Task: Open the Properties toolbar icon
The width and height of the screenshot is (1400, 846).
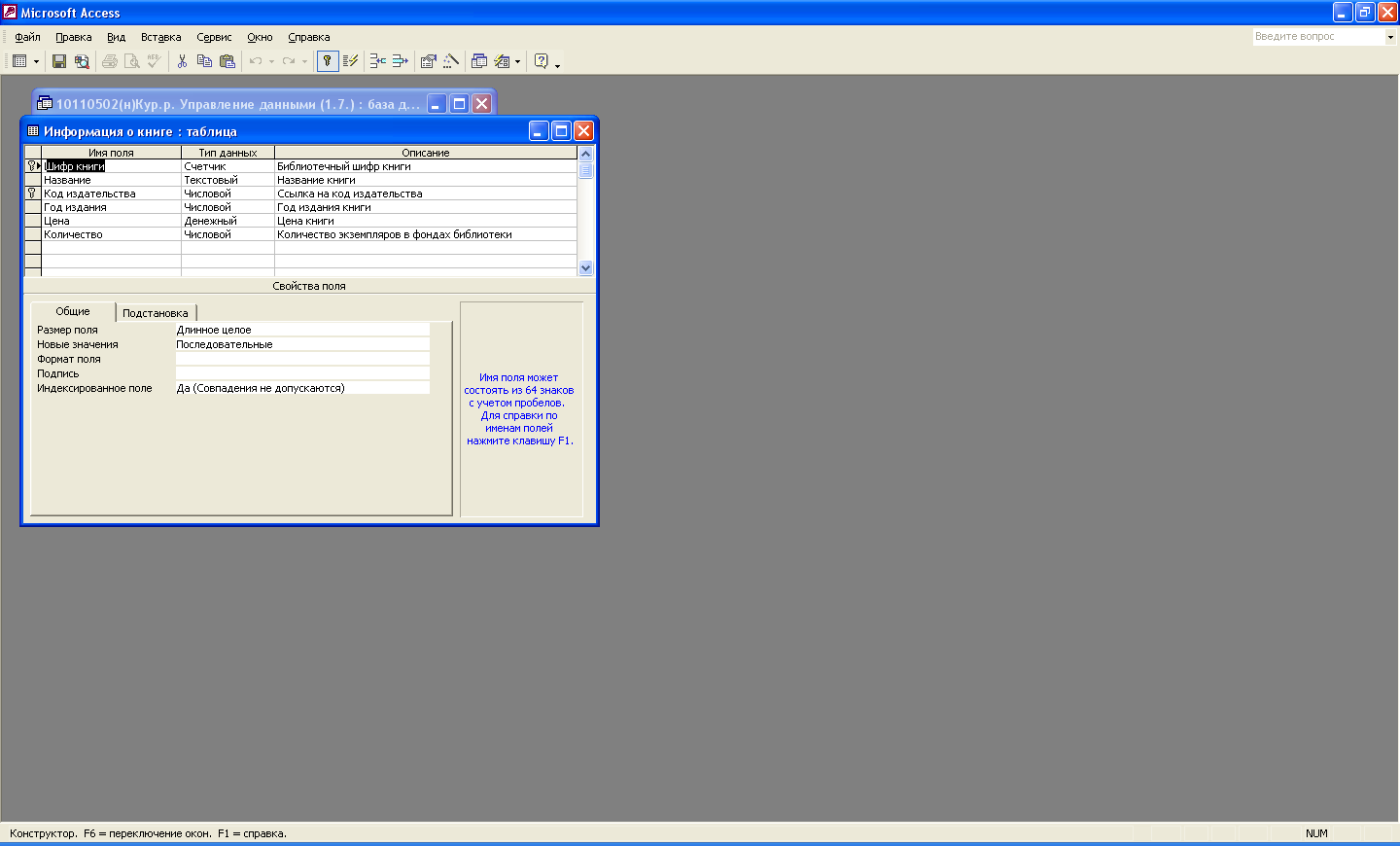Action: pyautogui.click(x=428, y=61)
